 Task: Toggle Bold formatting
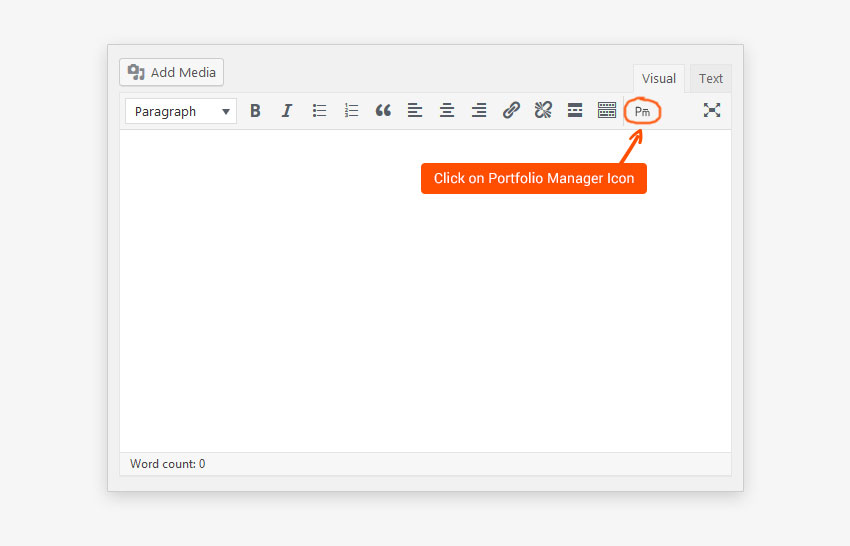point(255,111)
